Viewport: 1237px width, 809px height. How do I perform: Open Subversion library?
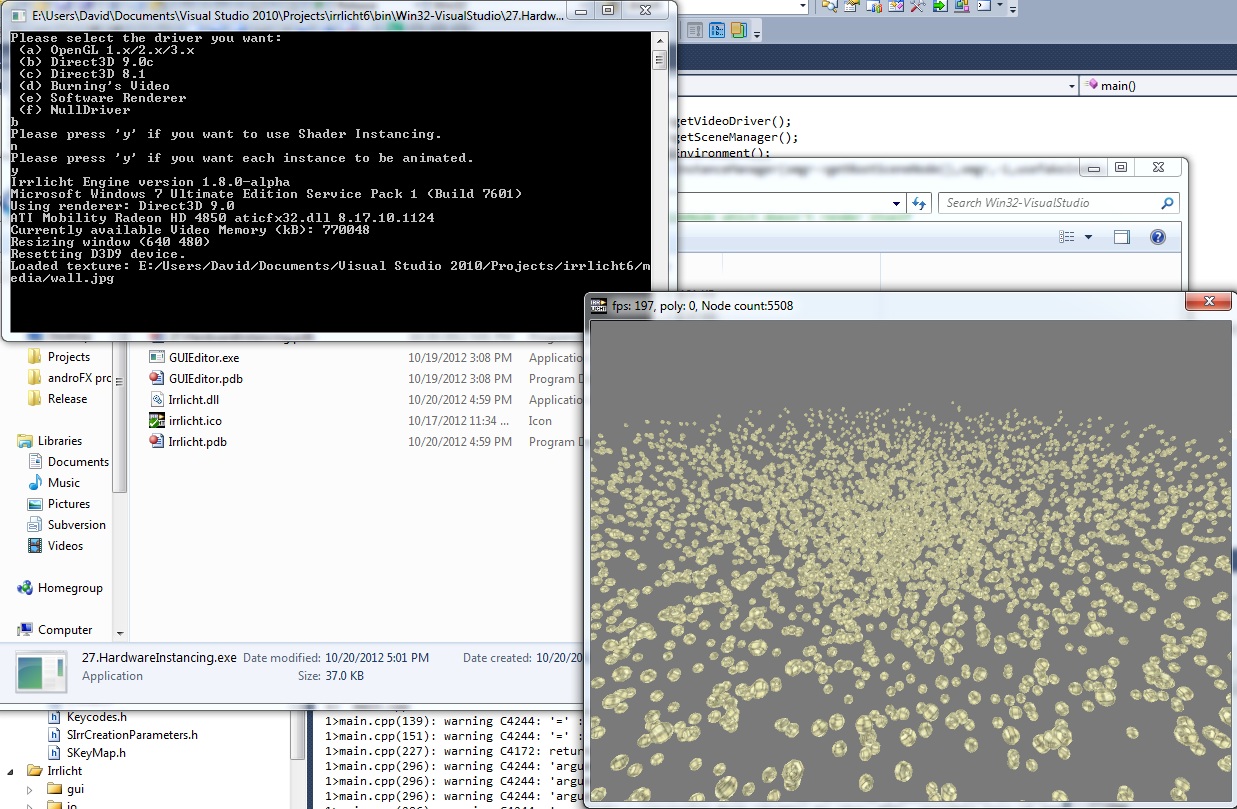click(x=76, y=524)
